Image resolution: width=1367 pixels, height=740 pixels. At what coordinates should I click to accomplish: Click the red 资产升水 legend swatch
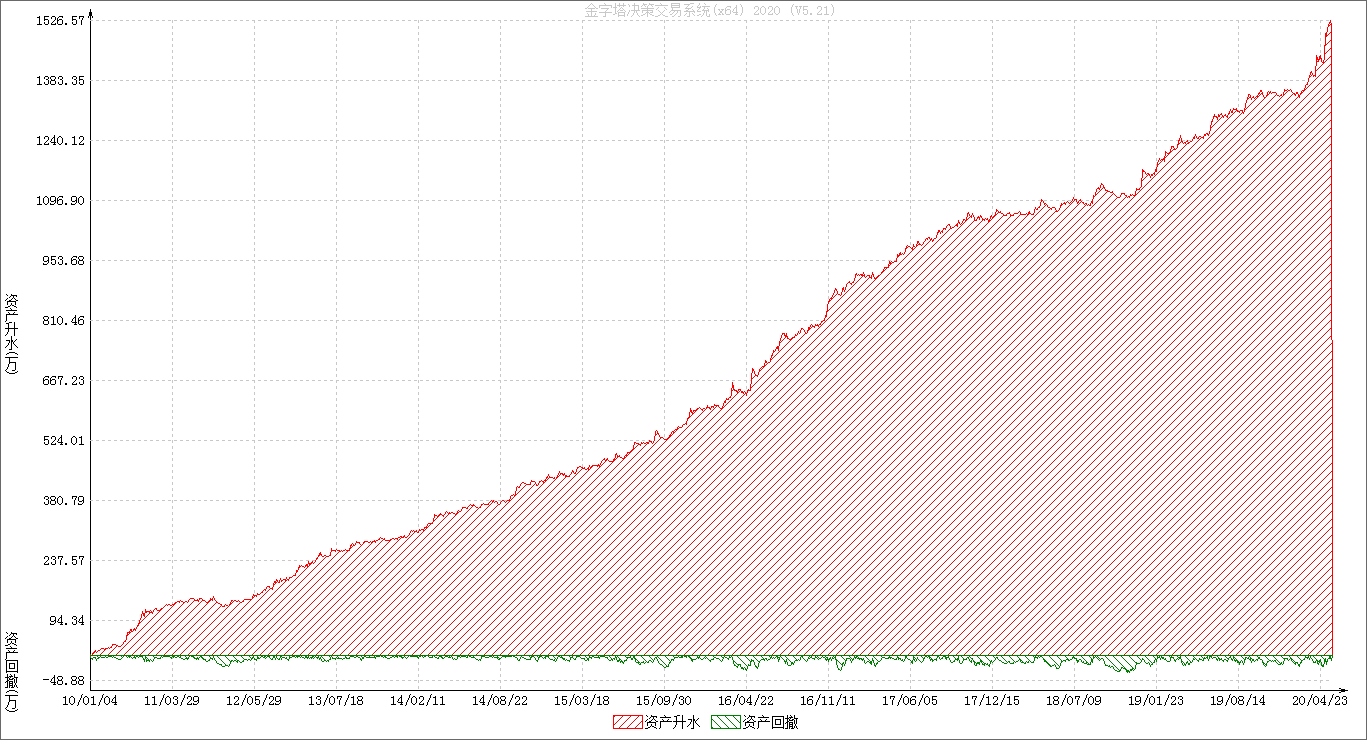tap(627, 722)
